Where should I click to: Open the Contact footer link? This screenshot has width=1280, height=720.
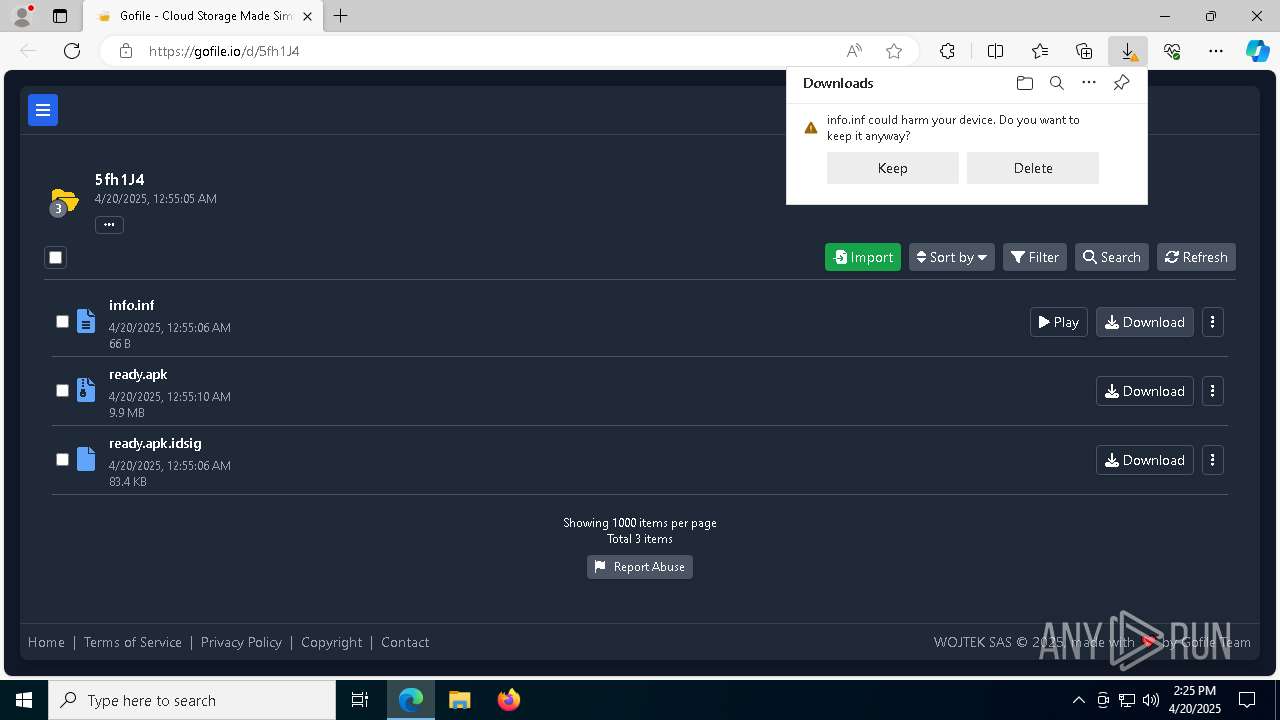coord(405,642)
